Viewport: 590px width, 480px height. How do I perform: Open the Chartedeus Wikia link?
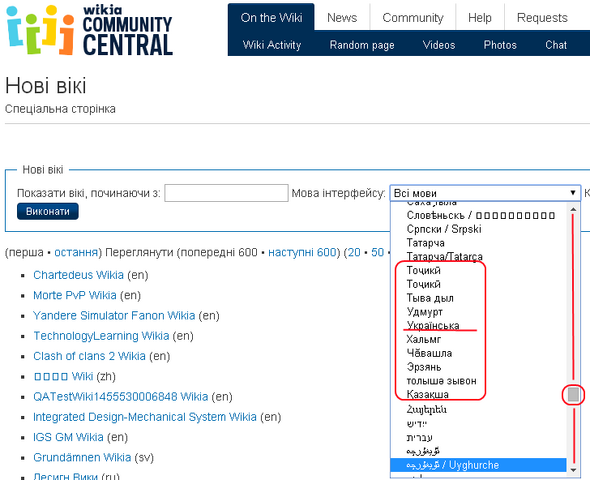click(x=78, y=275)
